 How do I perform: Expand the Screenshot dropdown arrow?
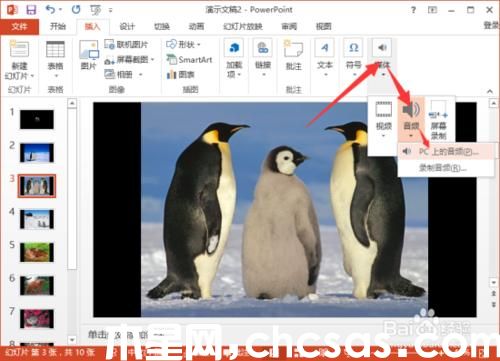click(x=153, y=60)
